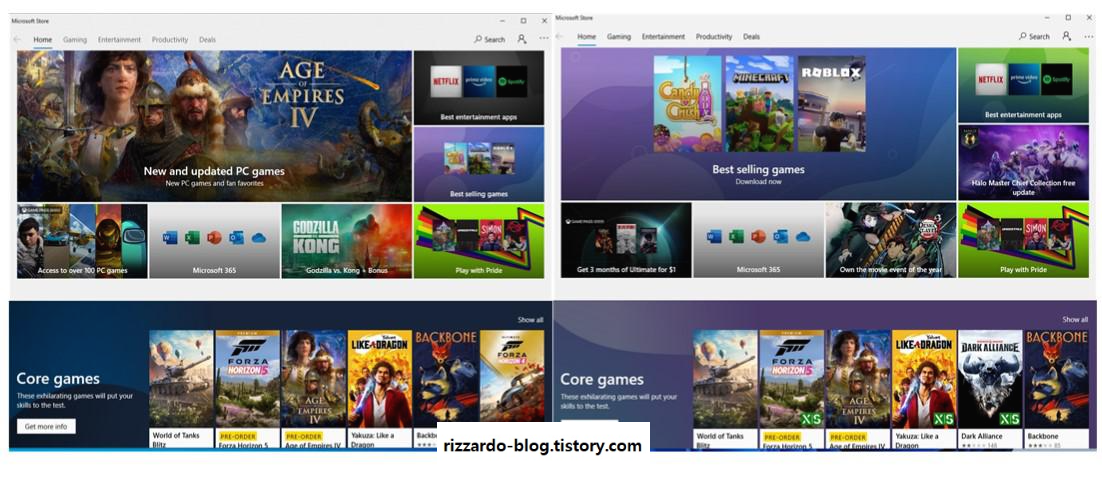Click the Prime Video logo in left entertainment tile
The height and width of the screenshot is (480, 1102).
[479, 82]
